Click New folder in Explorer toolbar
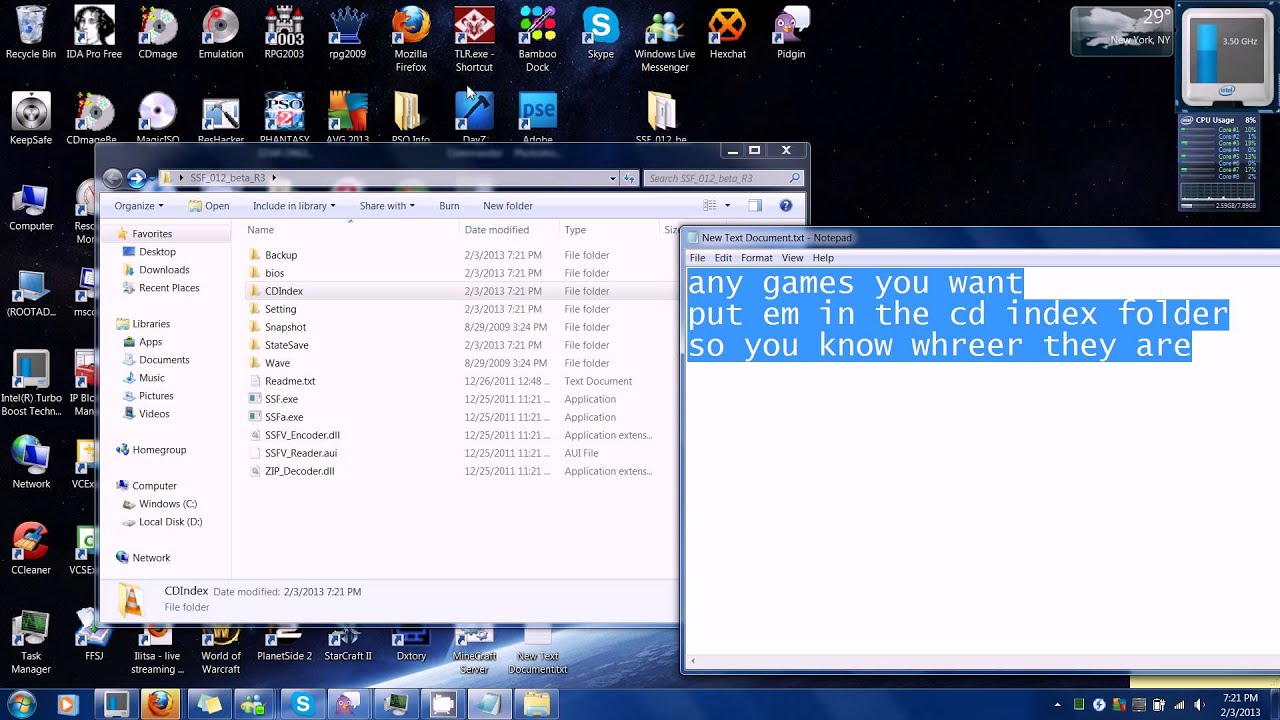 click(x=508, y=206)
